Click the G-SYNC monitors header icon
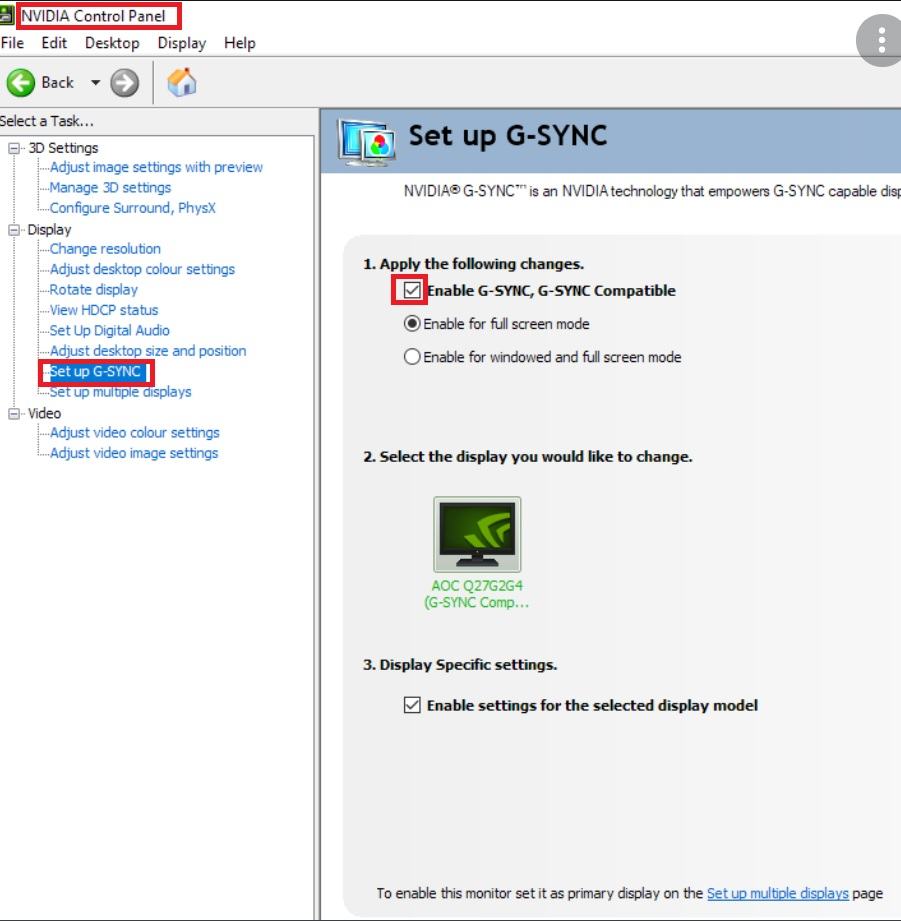 [366, 142]
